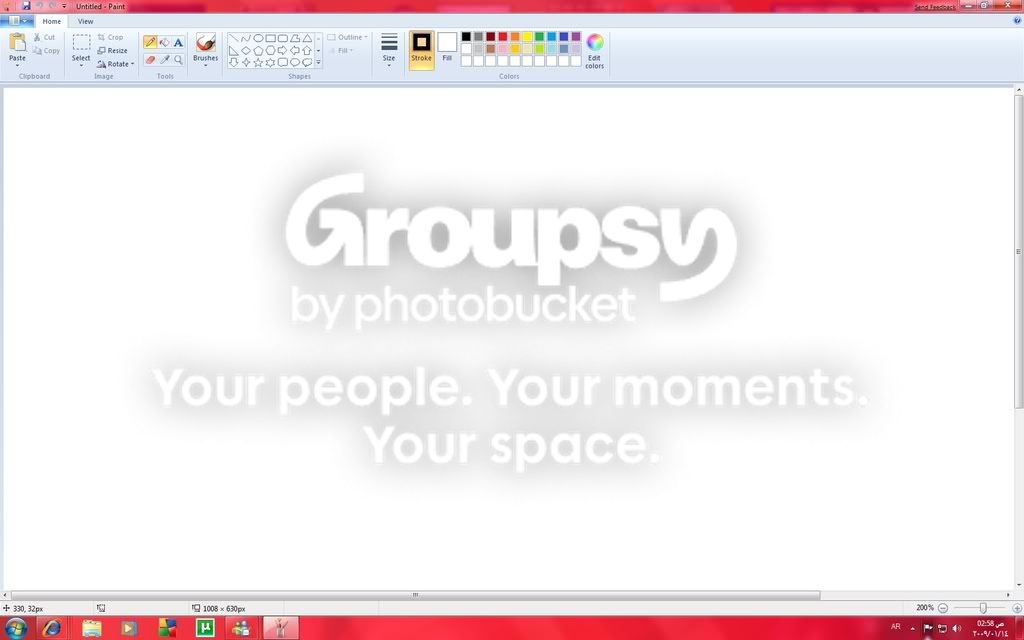This screenshot has width=1024, height=640.
Task: Click the zoom out minus button
Action: (942, 608)
